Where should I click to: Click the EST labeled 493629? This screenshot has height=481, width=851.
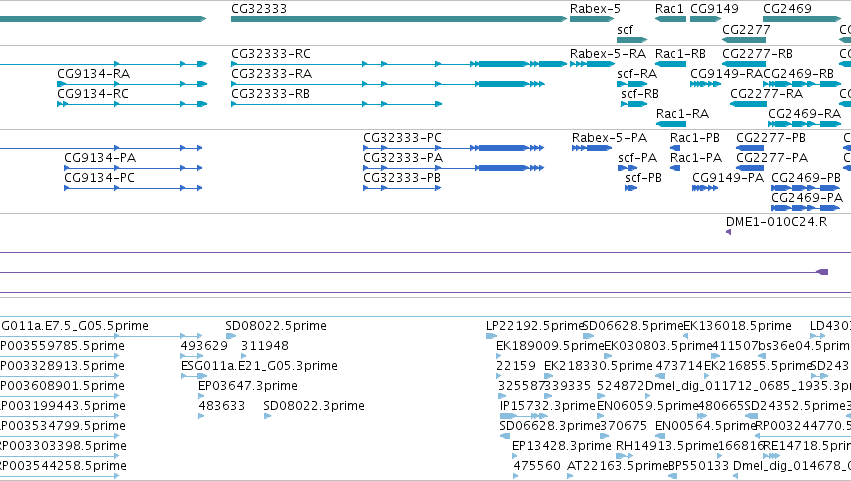click(204, 346)
